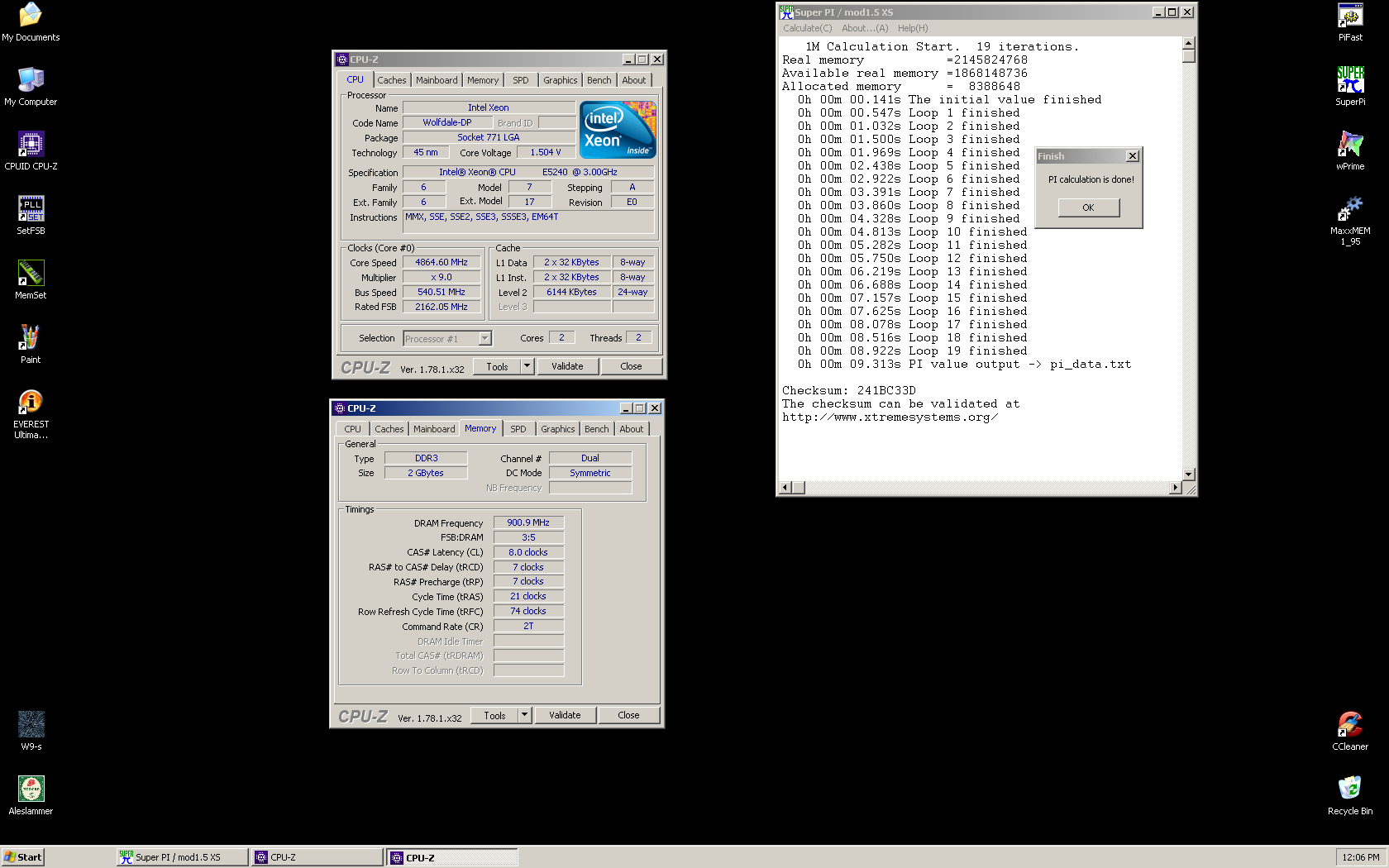Click Super PI vertical scrollbar up arrow
This screenshot has height=868, width=1389.
coord(1188,43)
